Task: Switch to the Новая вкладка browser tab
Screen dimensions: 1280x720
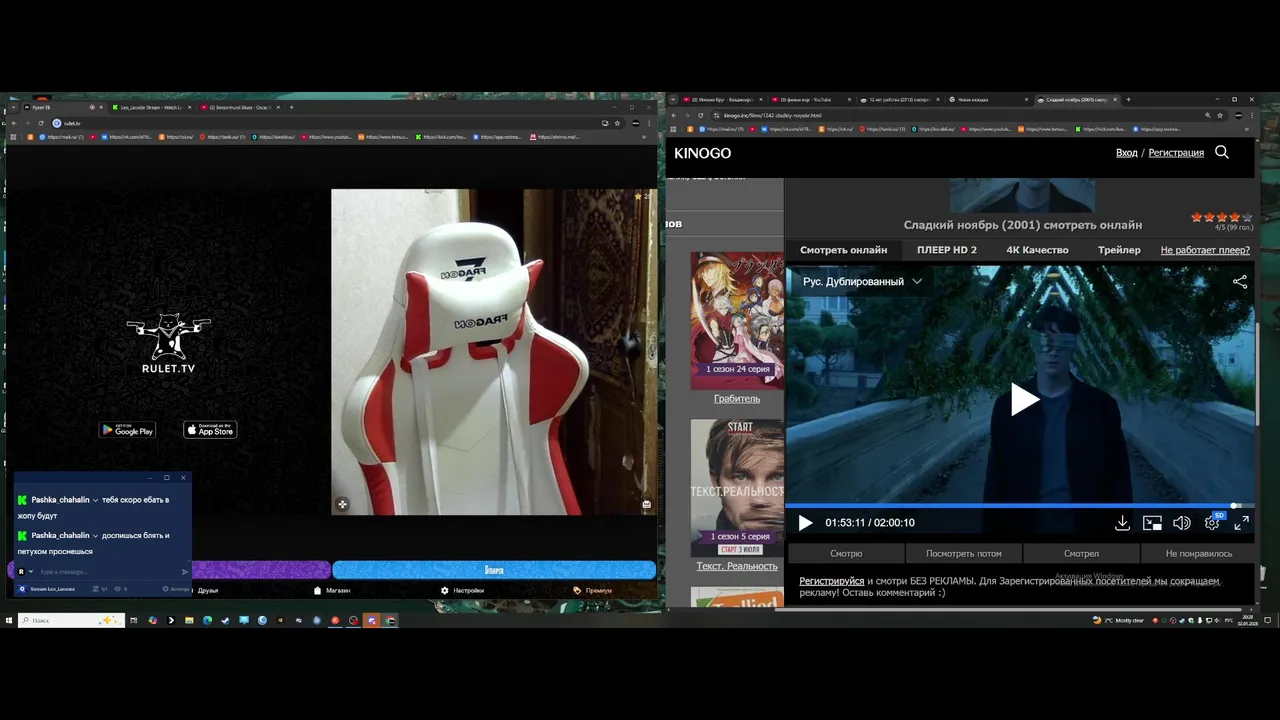Action: pyautogui.click(x=988, y=100)
